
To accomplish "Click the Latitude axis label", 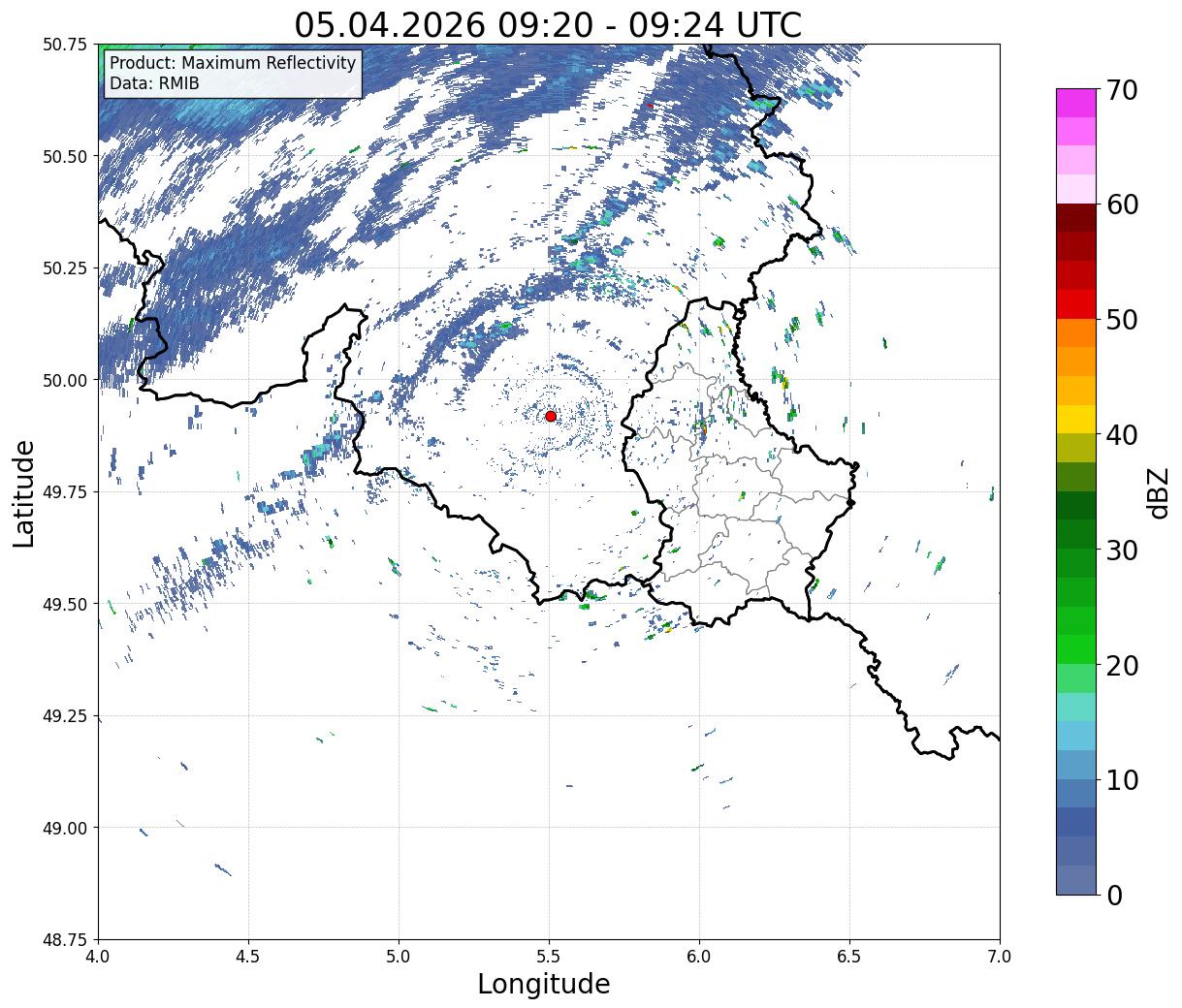I will click(x=25, y=492).
